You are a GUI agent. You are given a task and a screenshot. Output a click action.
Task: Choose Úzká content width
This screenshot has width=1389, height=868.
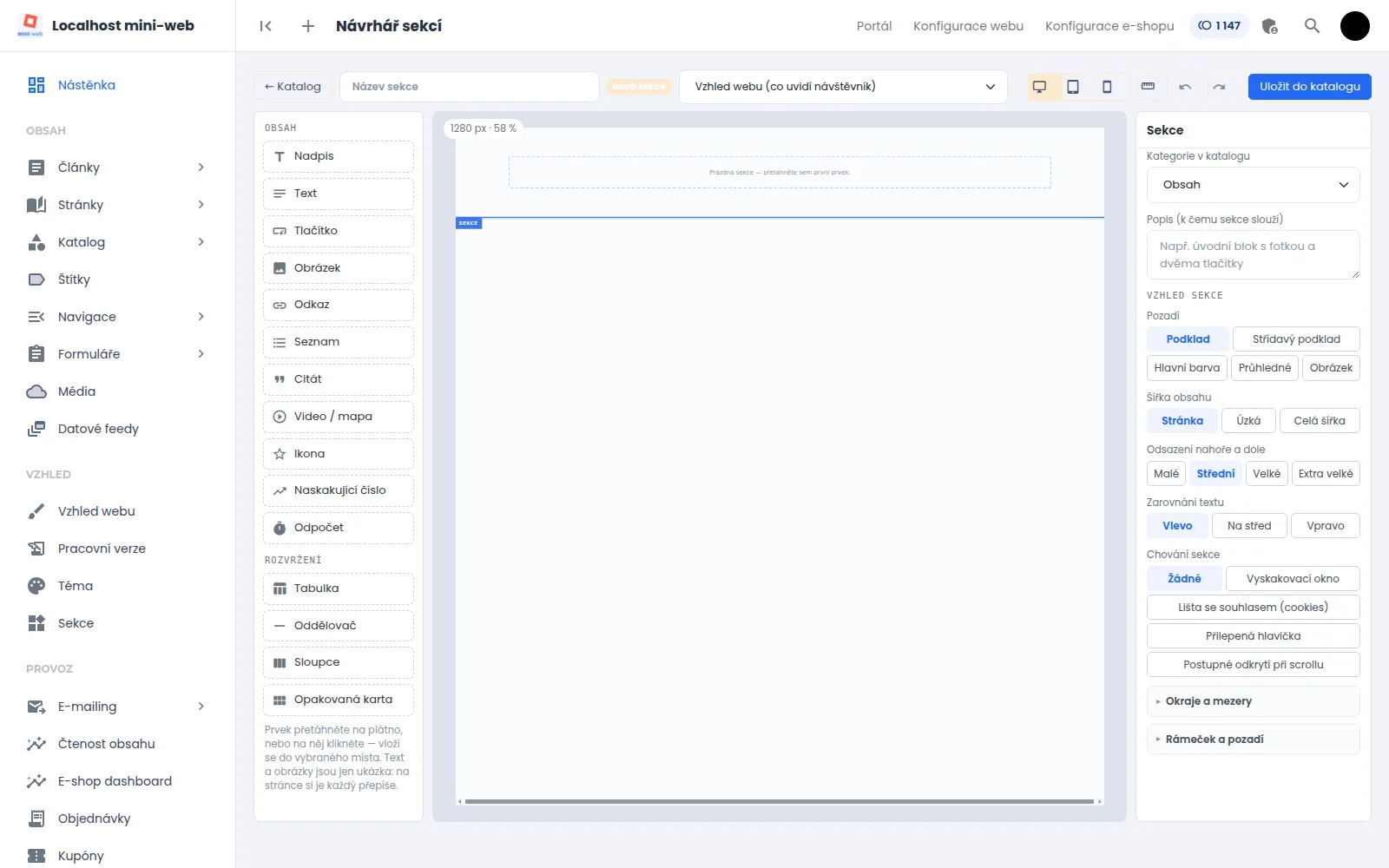tap(1248, 421)
